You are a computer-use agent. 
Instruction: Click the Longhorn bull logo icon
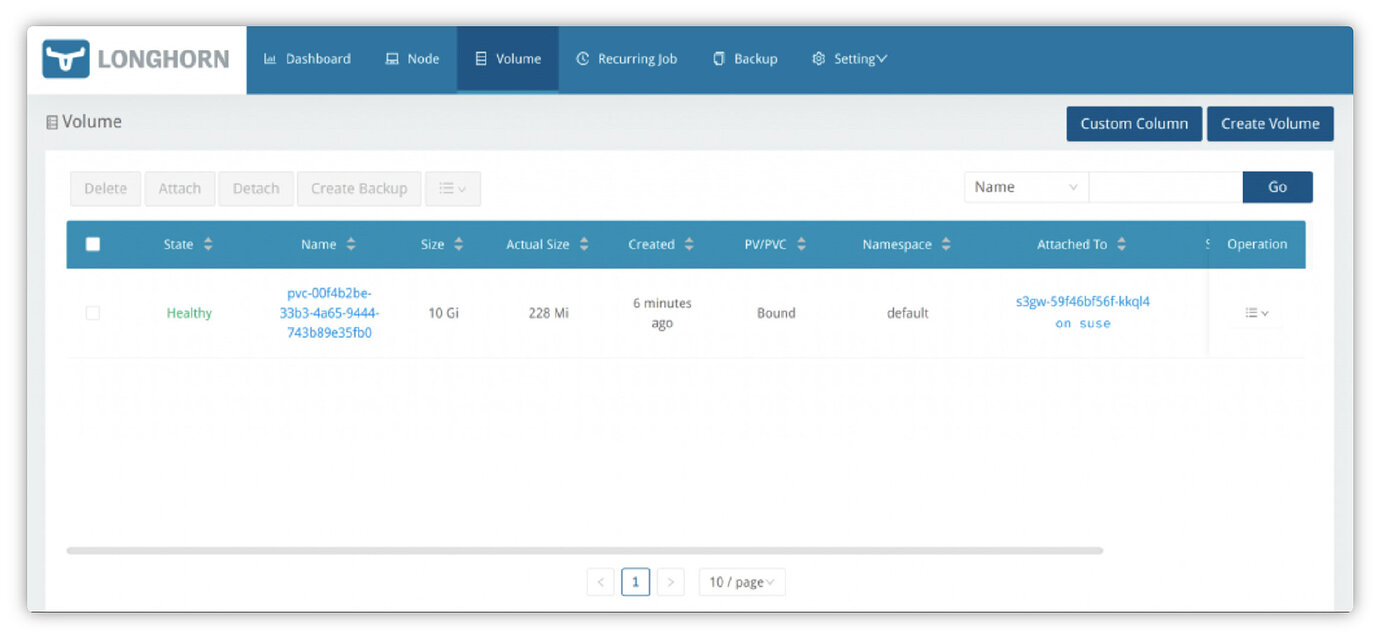click(66, 59)
